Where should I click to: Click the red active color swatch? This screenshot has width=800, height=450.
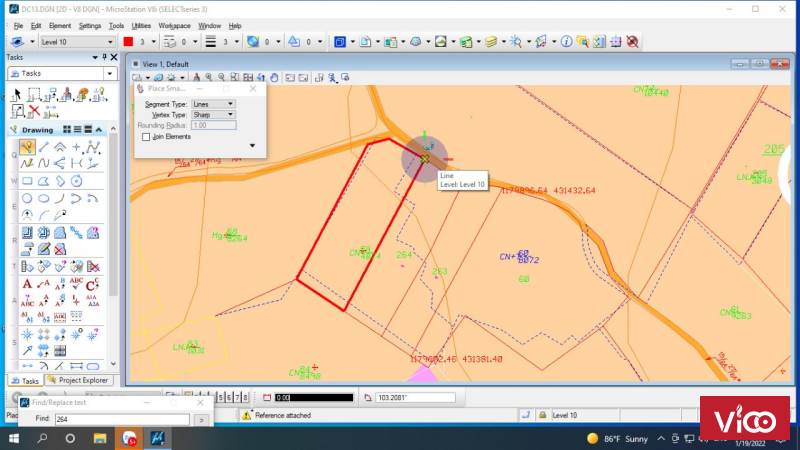click(128, 42)
